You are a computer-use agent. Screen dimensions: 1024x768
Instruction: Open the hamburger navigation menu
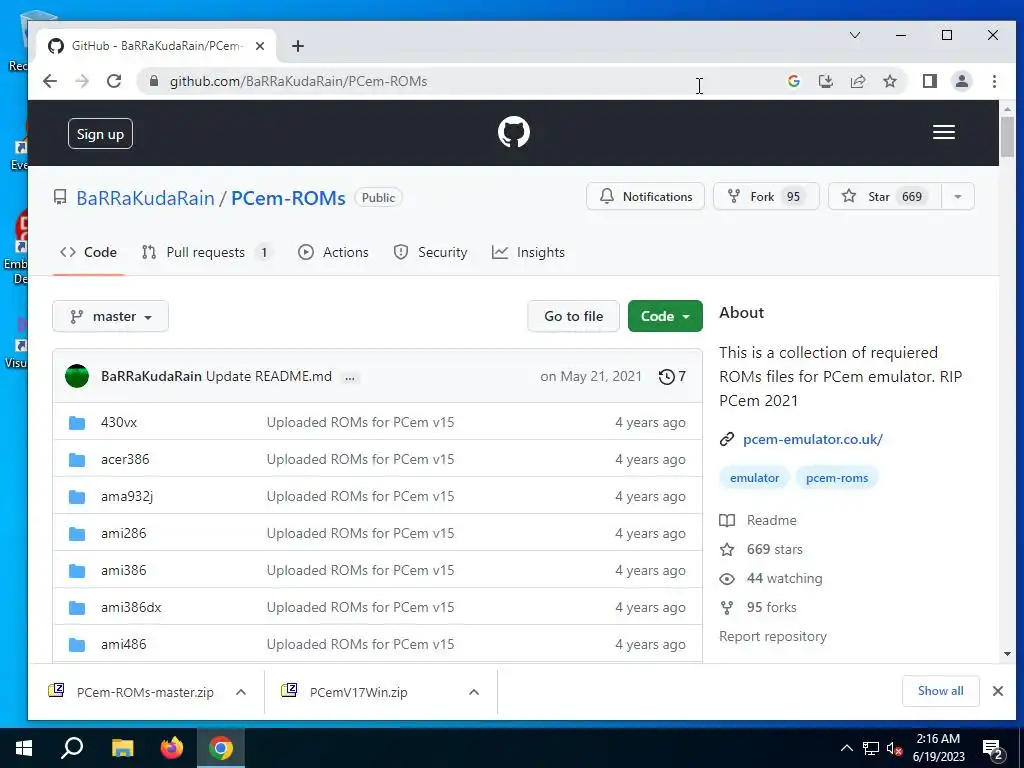944,133
